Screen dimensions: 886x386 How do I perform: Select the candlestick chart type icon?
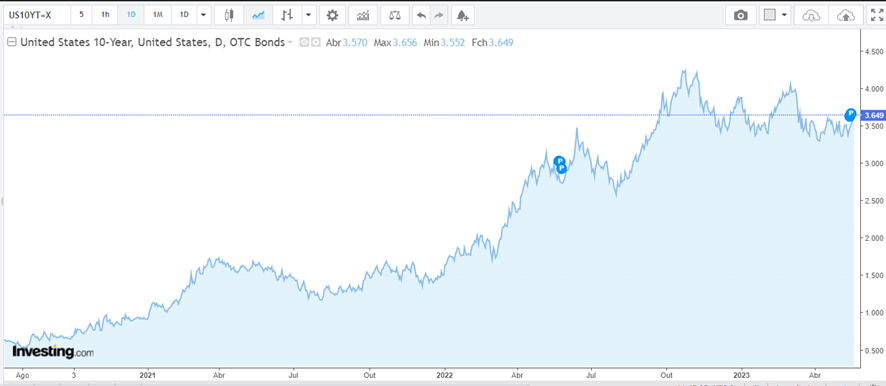pos(229,15)
